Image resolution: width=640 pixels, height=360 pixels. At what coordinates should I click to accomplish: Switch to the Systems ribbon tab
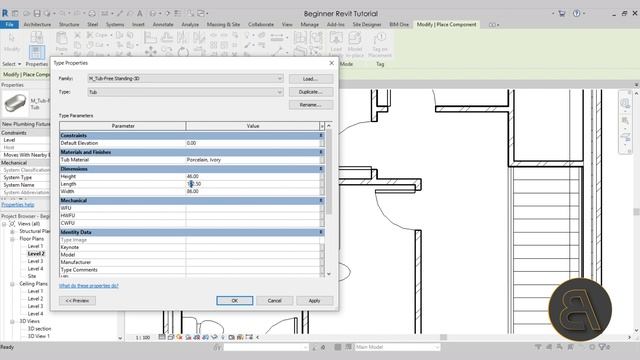[x=115, y=24]
